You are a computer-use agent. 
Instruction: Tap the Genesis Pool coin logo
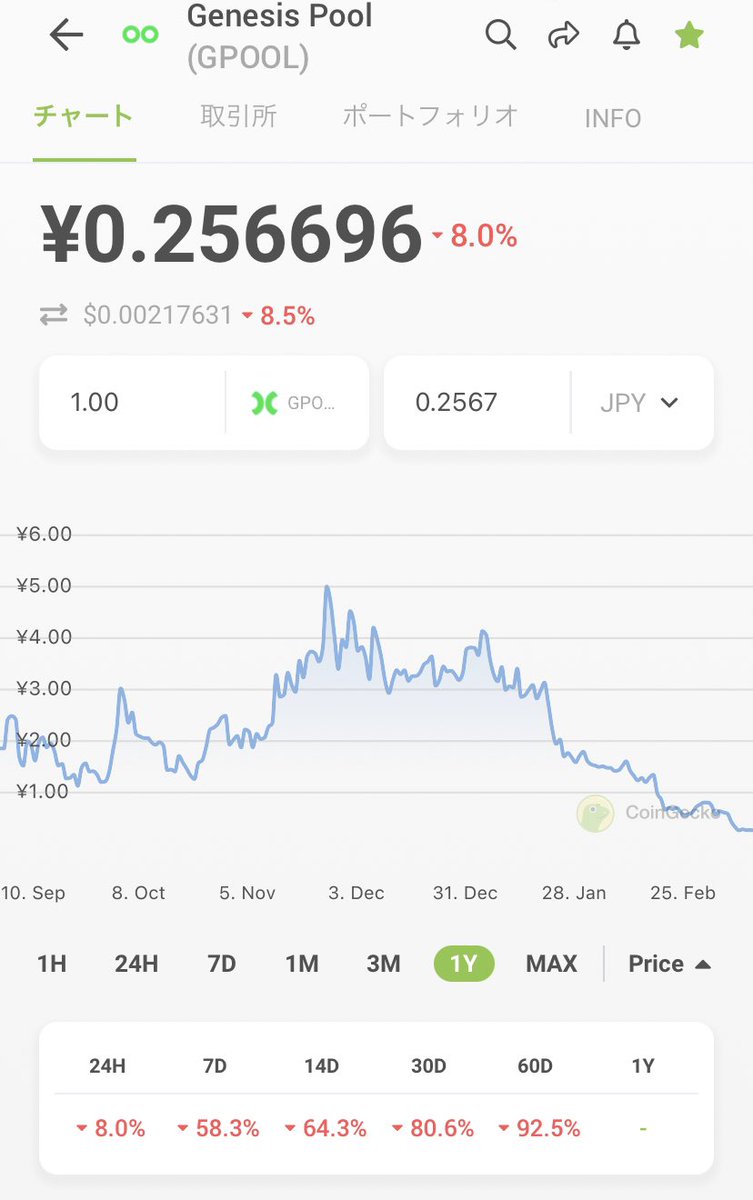point(140,35)
